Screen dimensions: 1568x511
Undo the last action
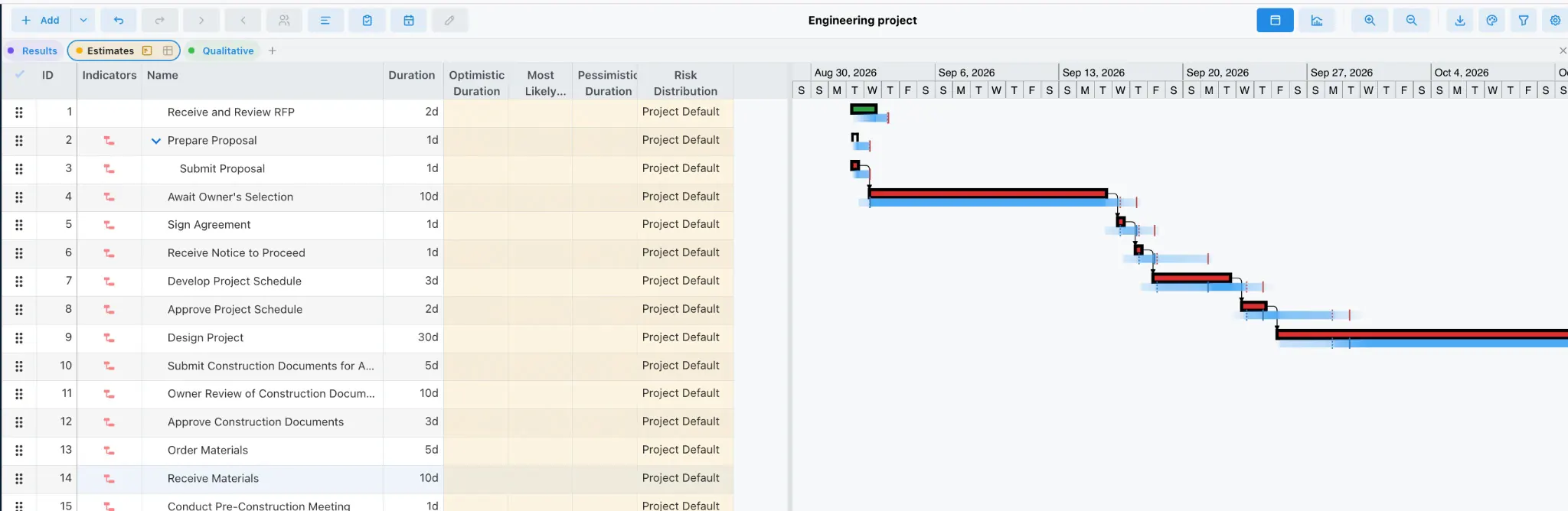tap(119, 21)
